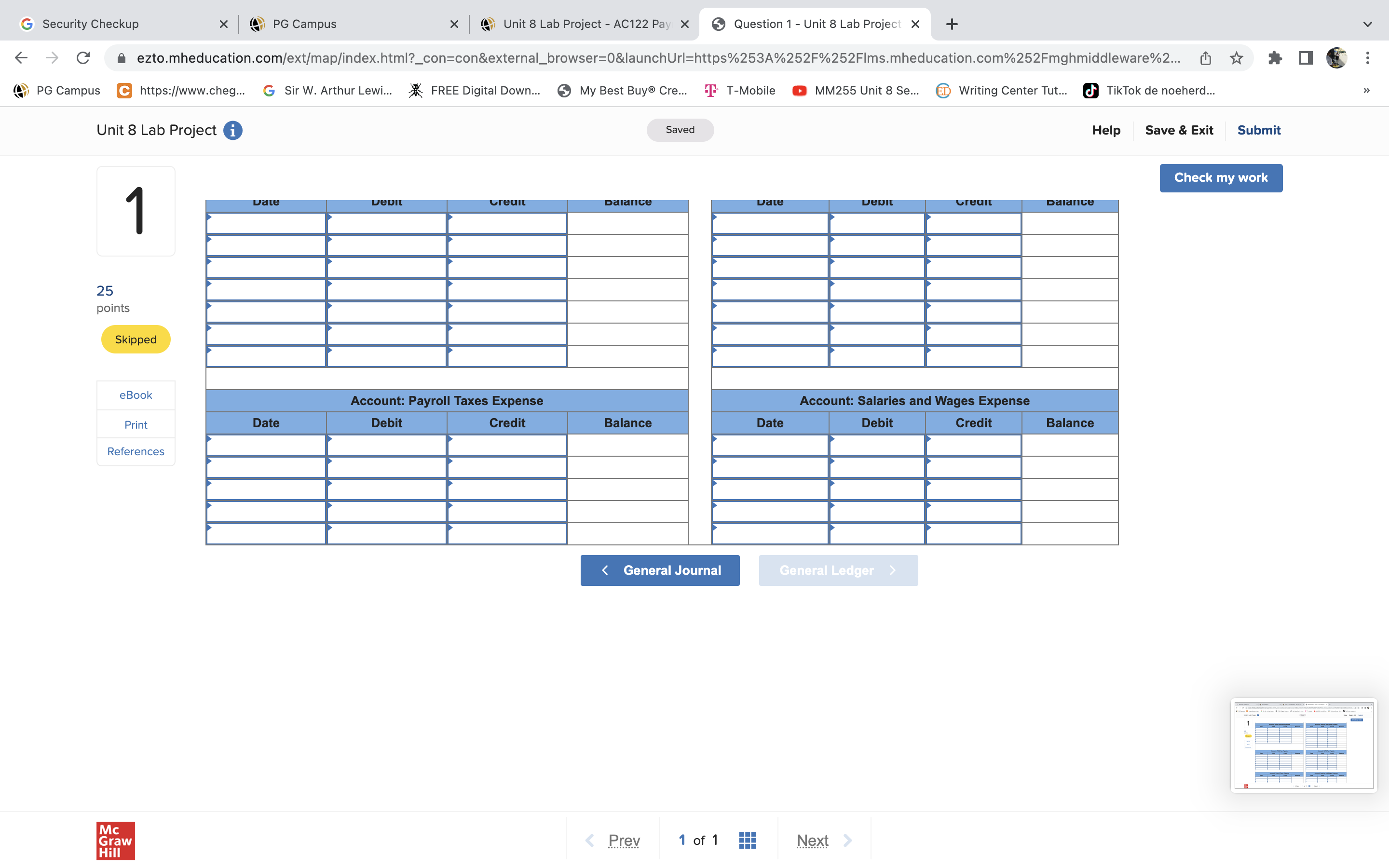The width and height of the screenshot is (1389, 868).
Task: Open the Chrome extensions puzzle icon
Action: pos(1275,58)
